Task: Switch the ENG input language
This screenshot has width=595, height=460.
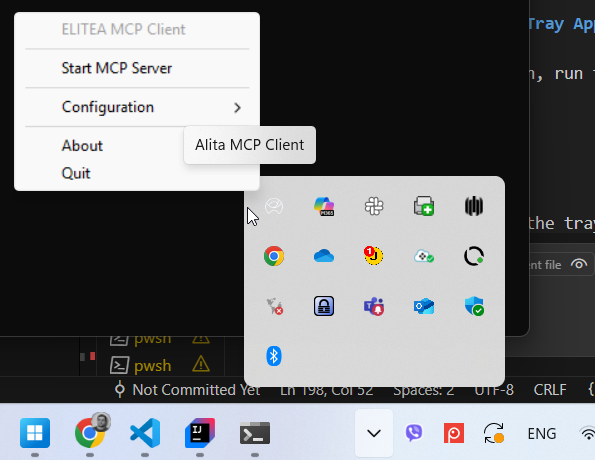Action: (542, 433)
